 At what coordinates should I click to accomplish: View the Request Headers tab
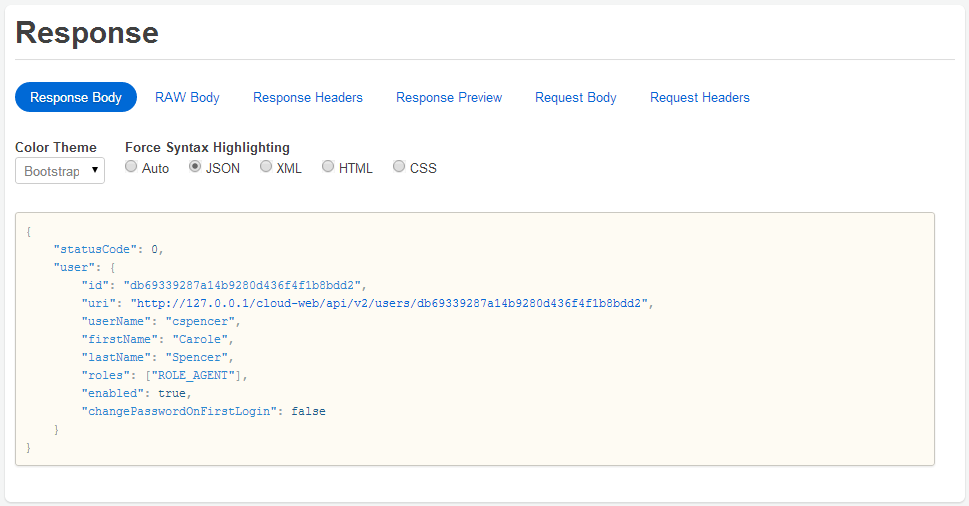(700, 97)
